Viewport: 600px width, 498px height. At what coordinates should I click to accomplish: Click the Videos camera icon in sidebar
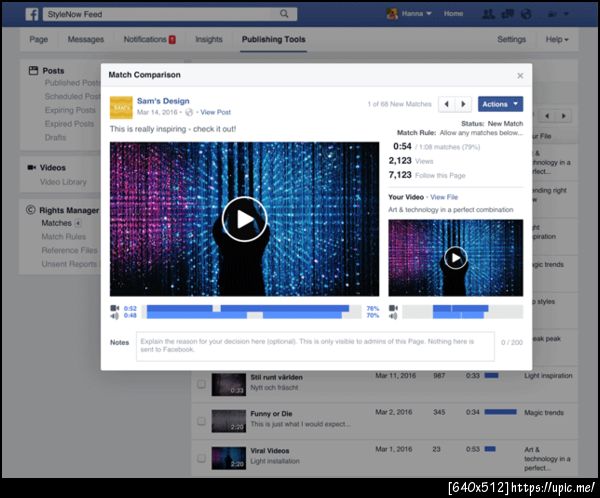click(x=31, y=167)
